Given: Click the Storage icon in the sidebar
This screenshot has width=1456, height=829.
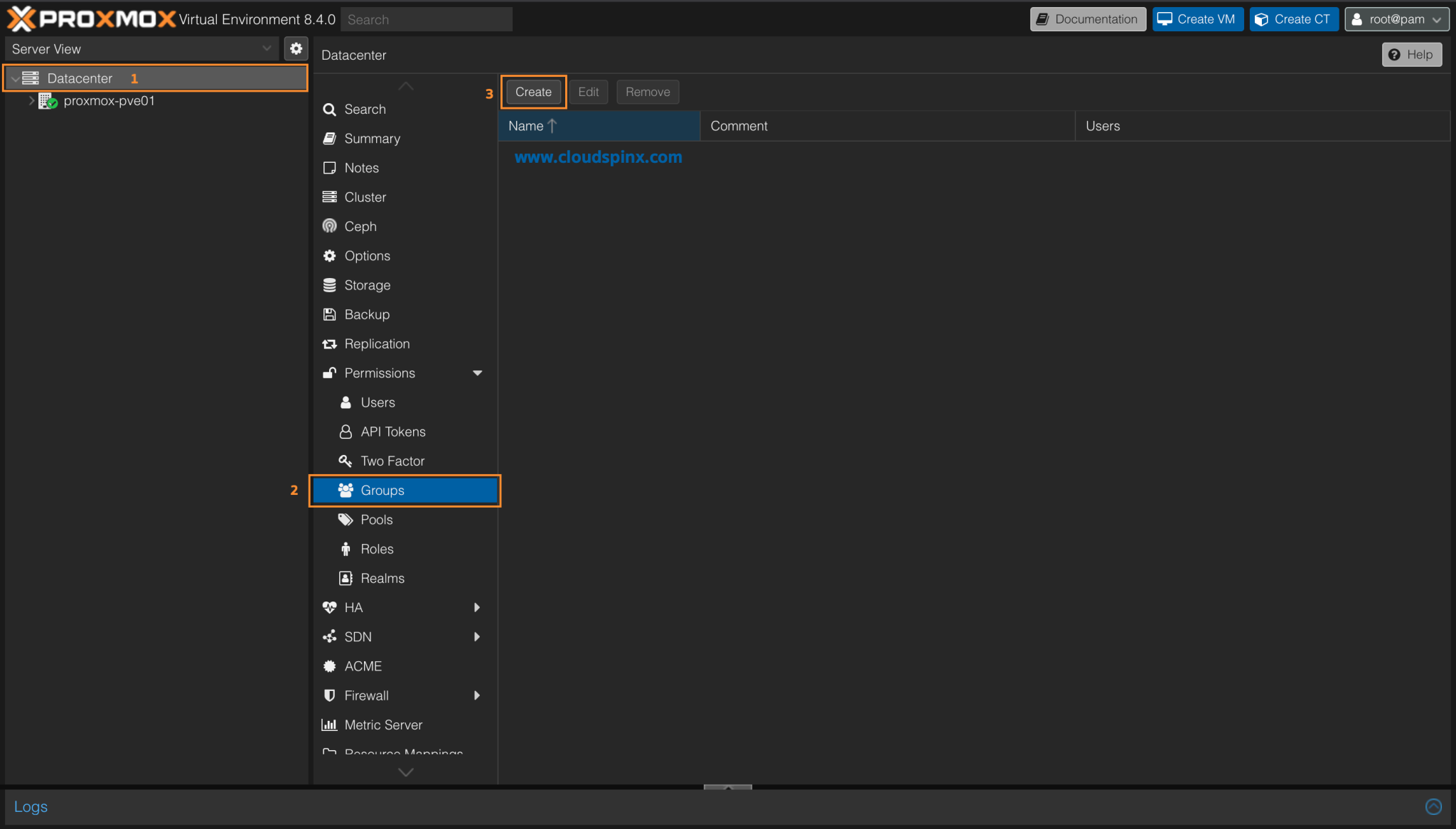Looking at the screenshot, I should click(329, 284).
